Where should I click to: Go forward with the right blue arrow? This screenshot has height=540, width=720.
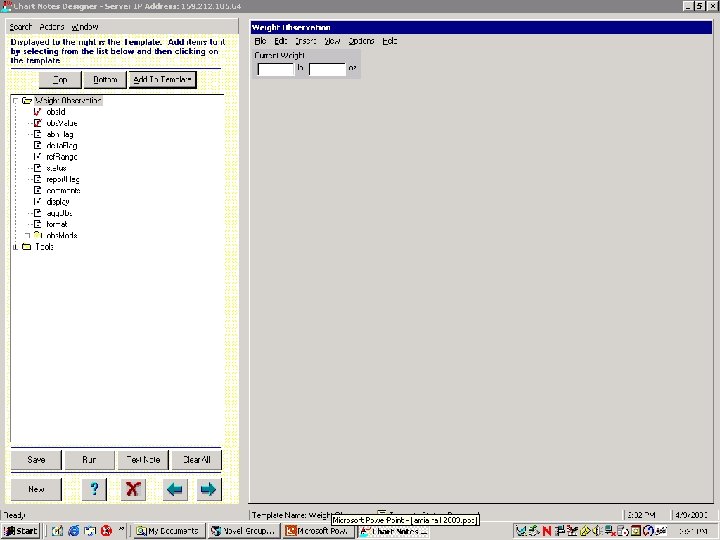coord(208,489)
